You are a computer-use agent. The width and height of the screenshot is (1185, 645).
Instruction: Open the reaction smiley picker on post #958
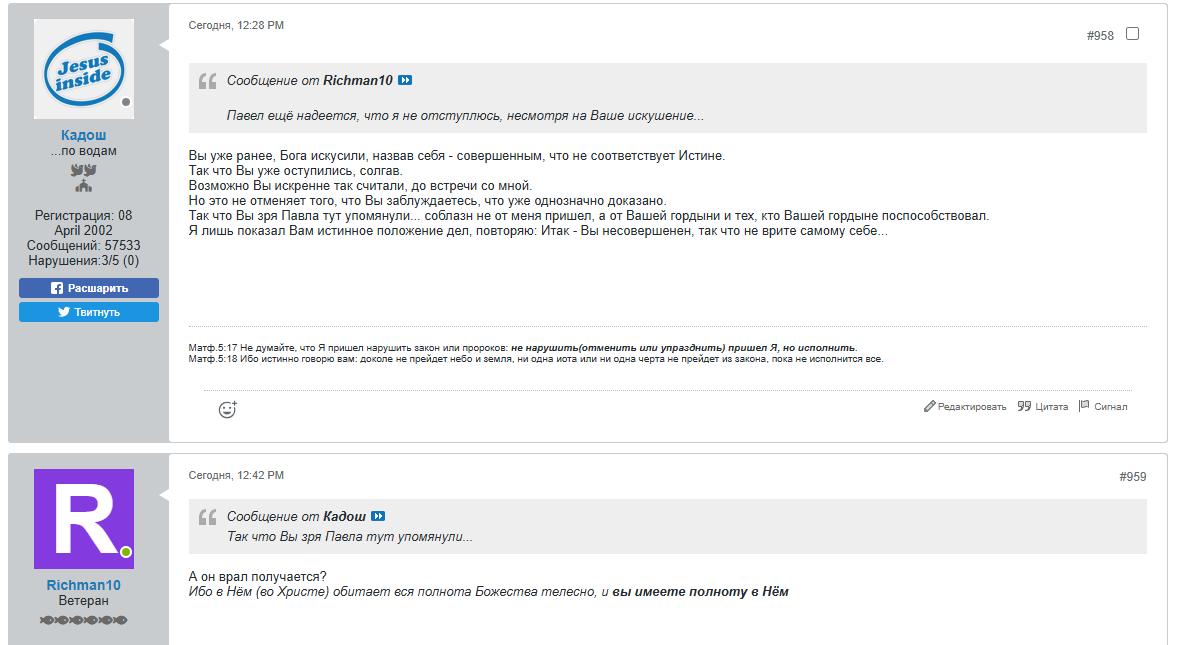[x=228, y=409]
